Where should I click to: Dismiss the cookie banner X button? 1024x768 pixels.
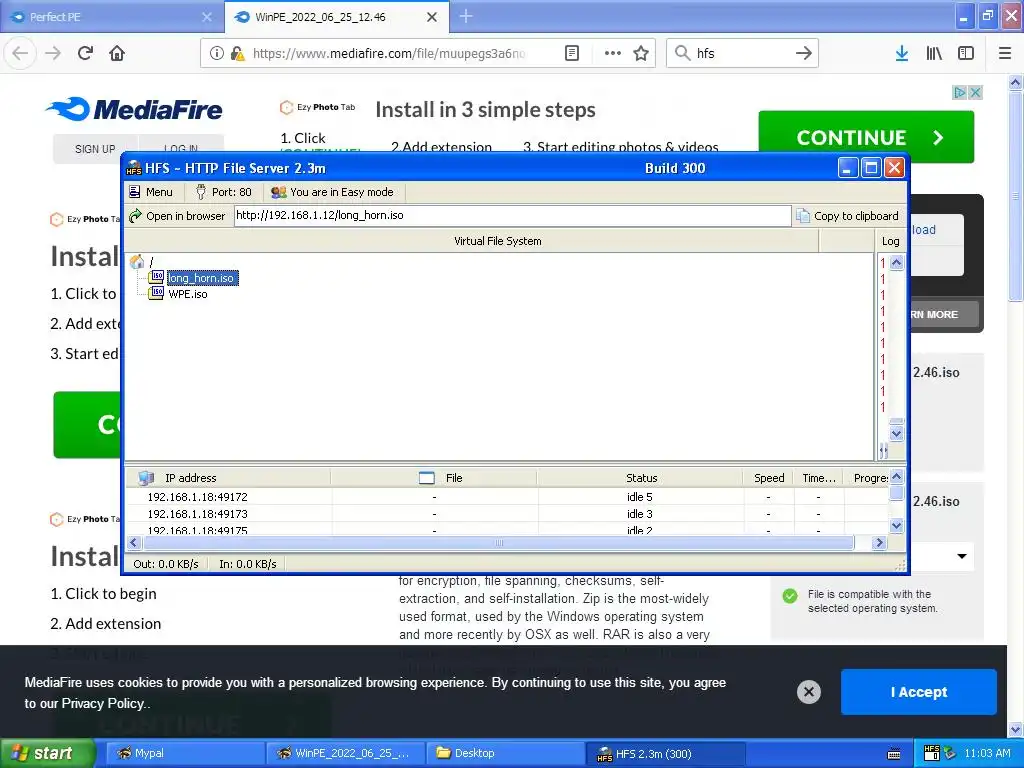point(808,692)
